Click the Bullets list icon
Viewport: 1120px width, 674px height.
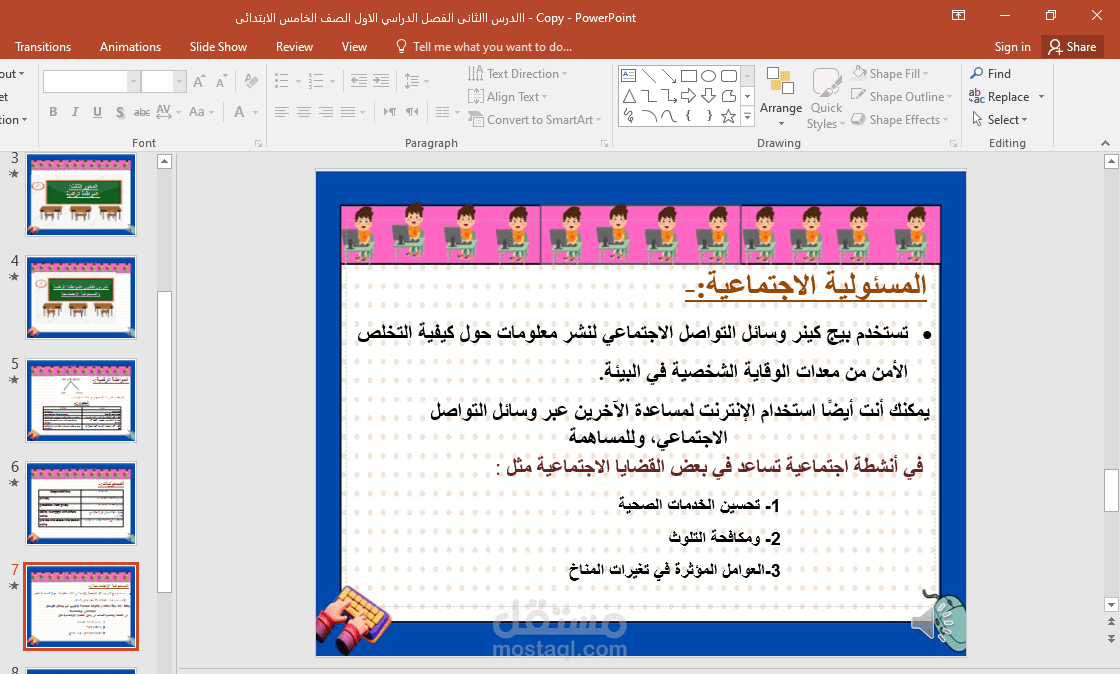pos(281,81)
